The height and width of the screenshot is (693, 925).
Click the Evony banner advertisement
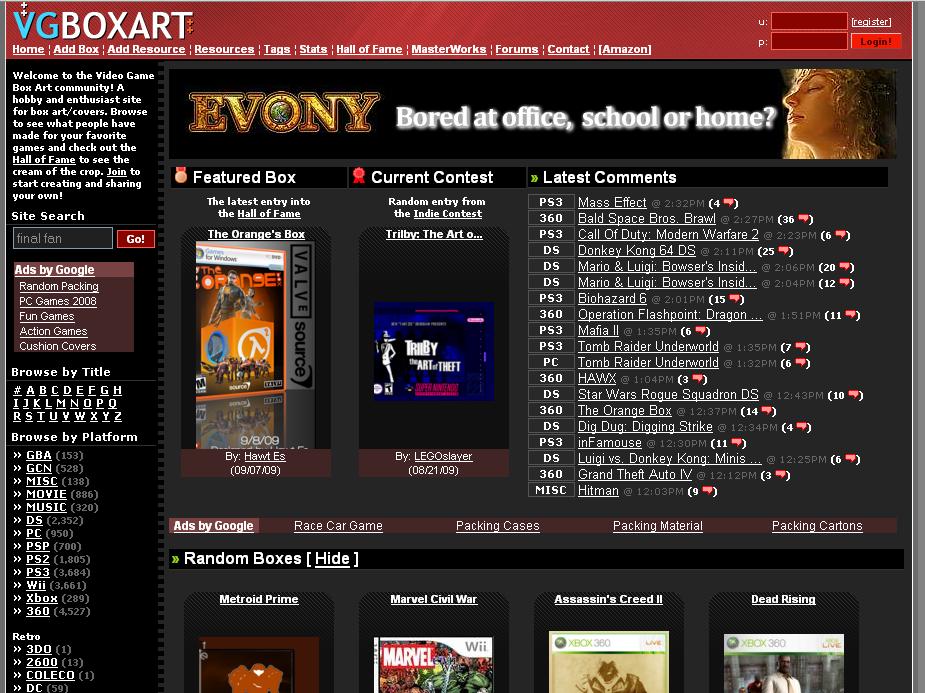pos(532,114)
